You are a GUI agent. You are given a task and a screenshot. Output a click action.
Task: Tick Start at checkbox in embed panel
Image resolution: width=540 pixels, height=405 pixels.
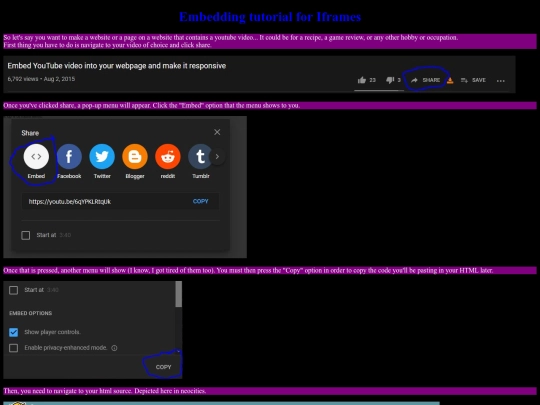(x=13, y=290)
